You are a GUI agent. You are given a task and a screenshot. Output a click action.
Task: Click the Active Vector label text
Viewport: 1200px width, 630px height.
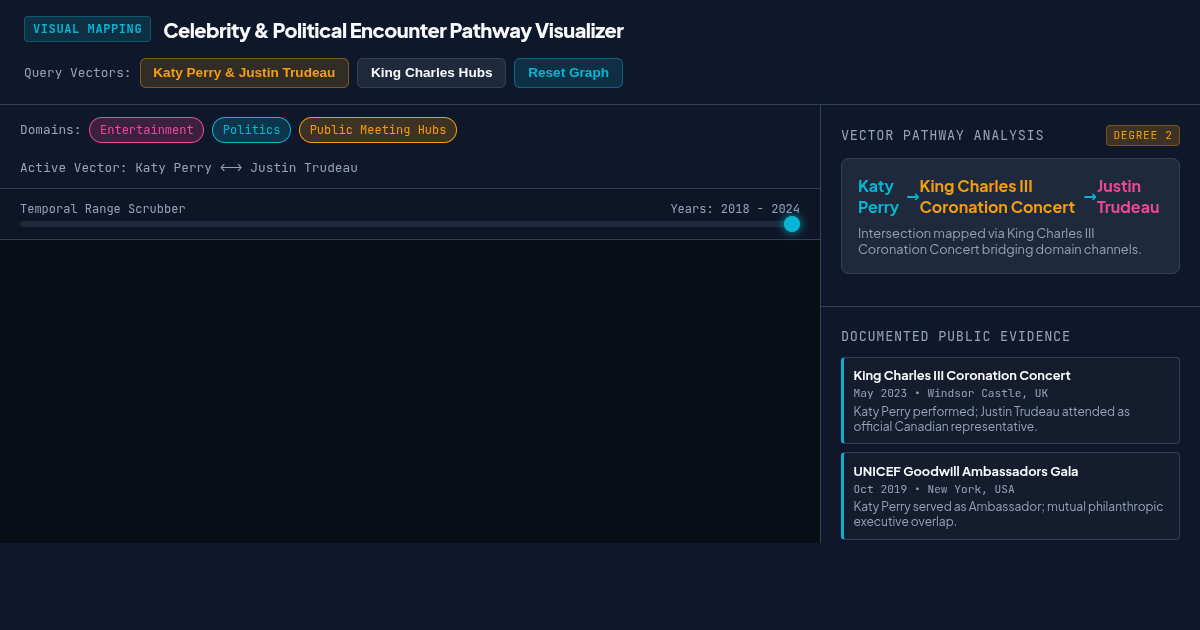(x=189, y=168)
